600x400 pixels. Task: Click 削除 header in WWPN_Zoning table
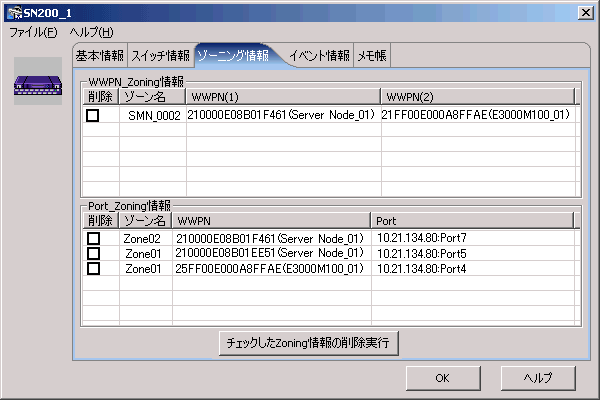coord(101,97)
